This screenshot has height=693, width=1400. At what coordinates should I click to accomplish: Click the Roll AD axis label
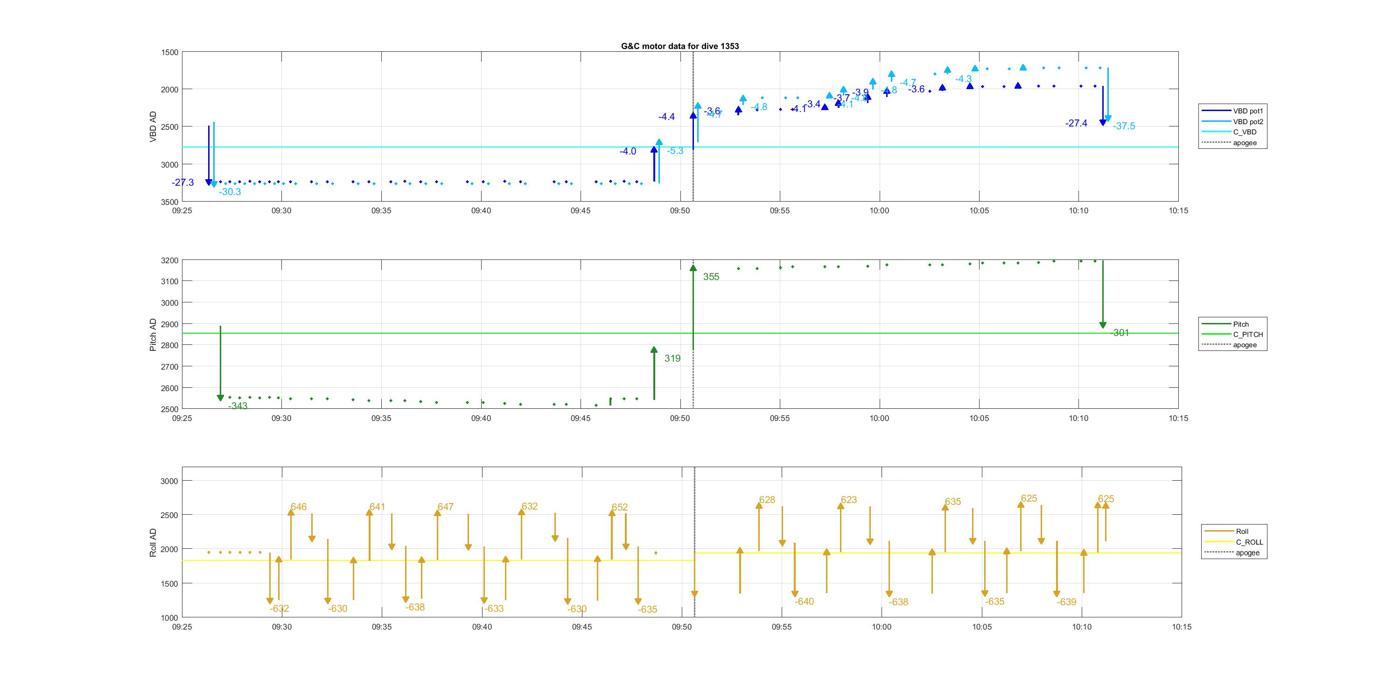click(x=153, y=540)
